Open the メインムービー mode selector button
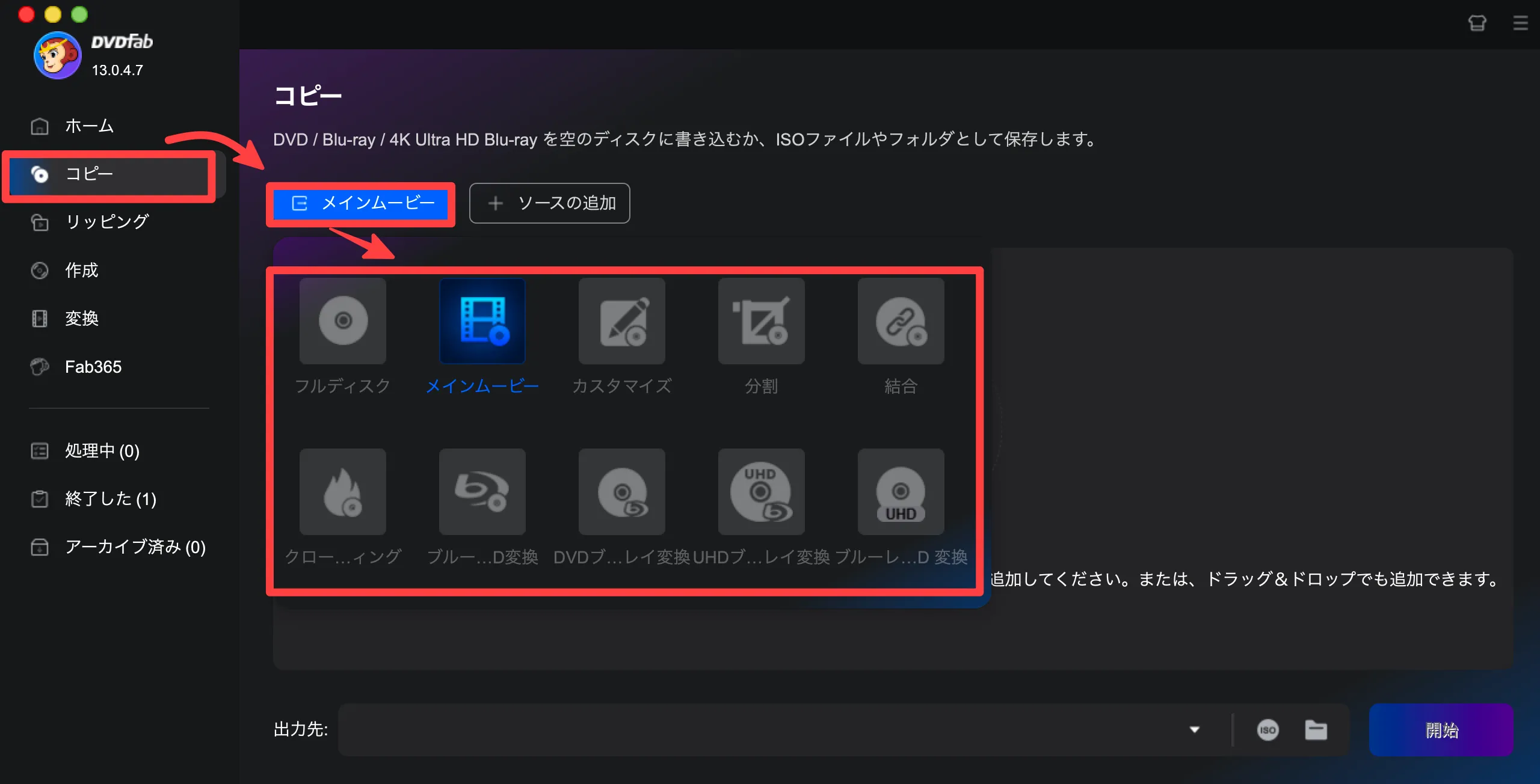1540x784 pixels. pos(361,203)
